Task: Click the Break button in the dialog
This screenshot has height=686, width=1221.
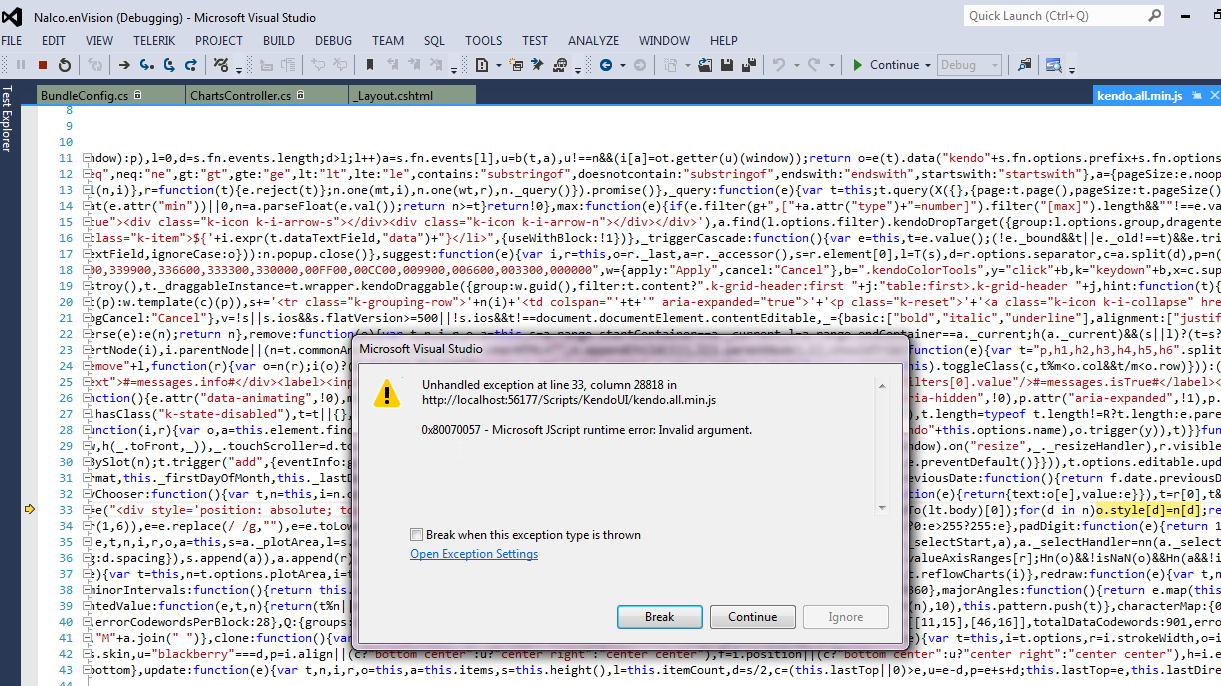Action: 659,617
